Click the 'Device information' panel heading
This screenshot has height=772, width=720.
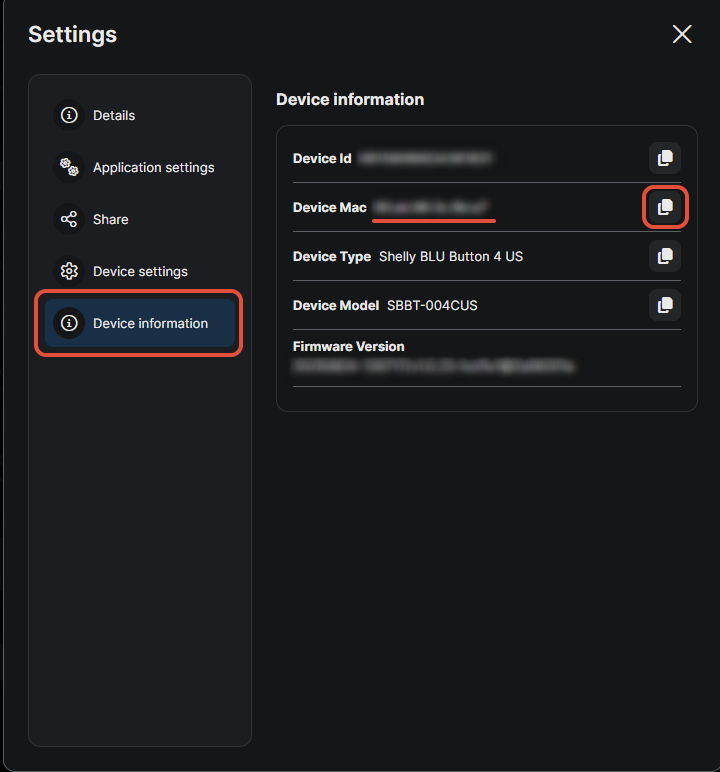click(x=350, y=99)
